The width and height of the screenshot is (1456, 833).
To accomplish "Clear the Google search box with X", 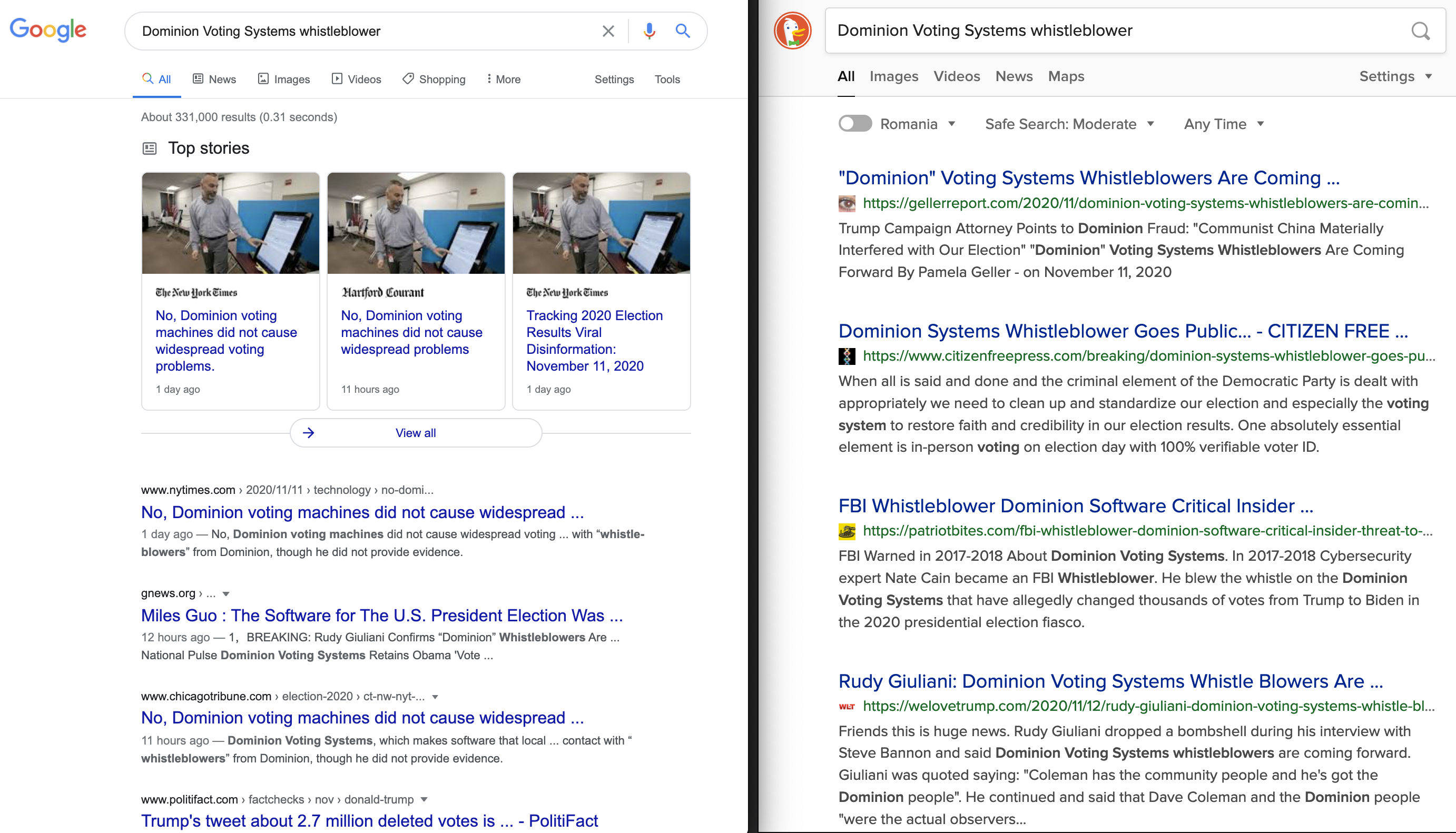I will click(608, 31).
